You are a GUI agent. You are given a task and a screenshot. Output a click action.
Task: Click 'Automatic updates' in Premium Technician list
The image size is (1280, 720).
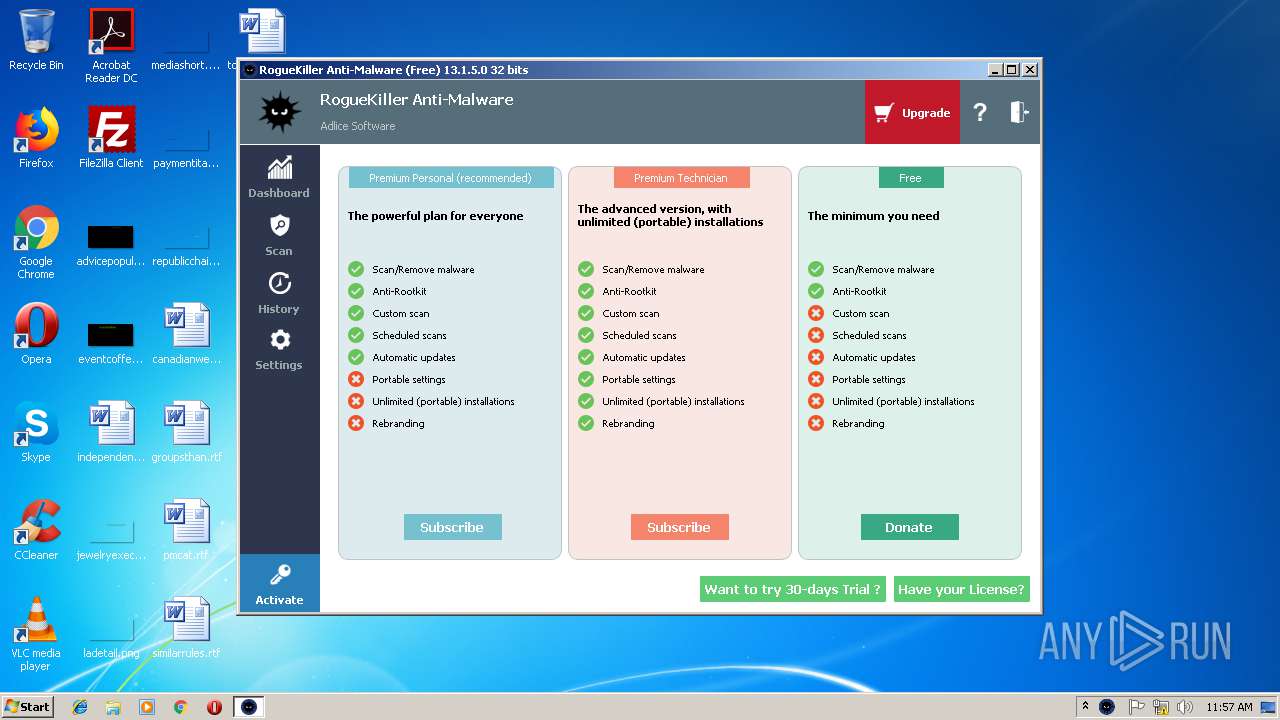coord(644,357)
